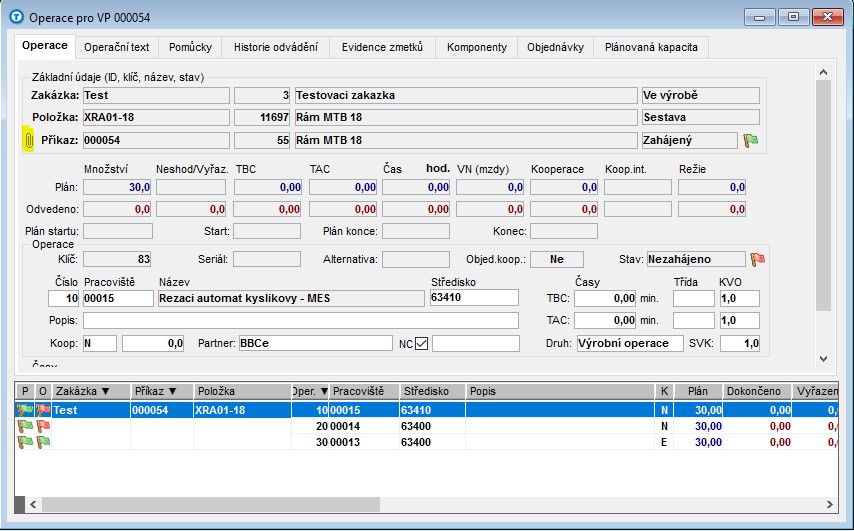Open the Historie odvádění tab

pos(276,47)
